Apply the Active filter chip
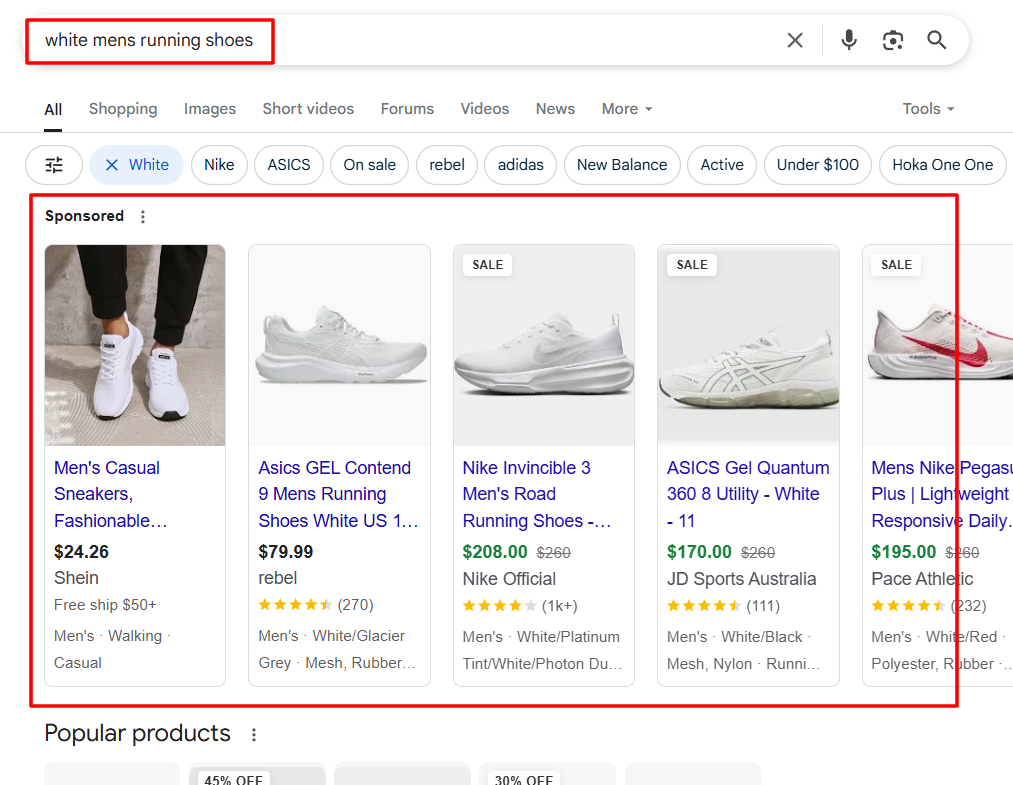This screenshot has width=1013, height=785. coord(722,165)
